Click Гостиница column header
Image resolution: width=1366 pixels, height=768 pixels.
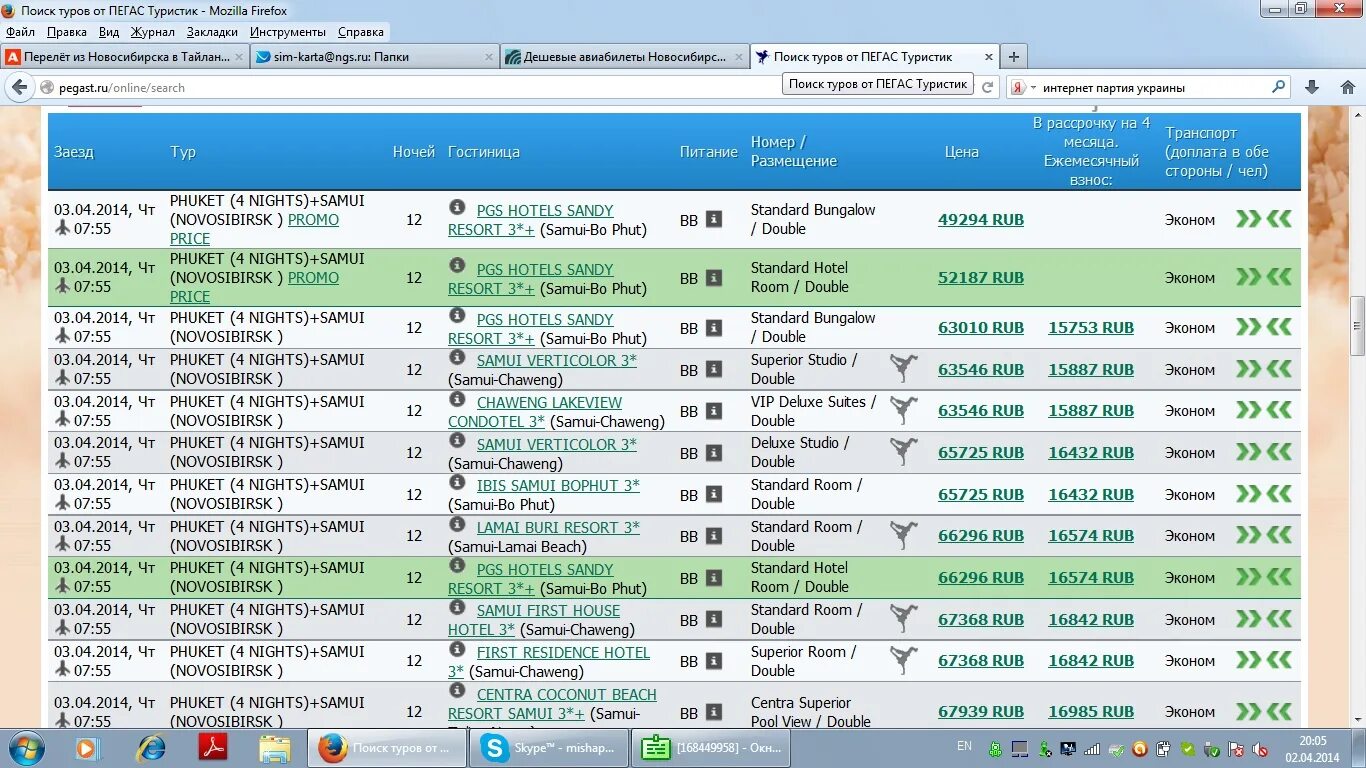484,152
